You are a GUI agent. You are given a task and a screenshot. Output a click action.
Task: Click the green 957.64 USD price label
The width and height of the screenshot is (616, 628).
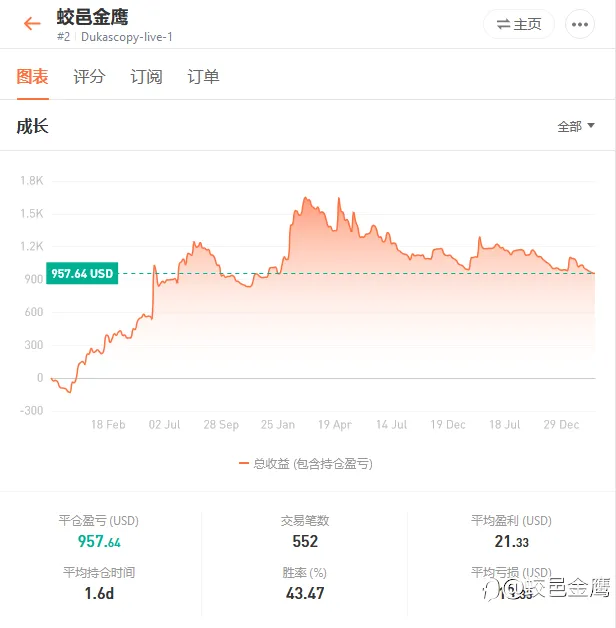click(82, 273)
